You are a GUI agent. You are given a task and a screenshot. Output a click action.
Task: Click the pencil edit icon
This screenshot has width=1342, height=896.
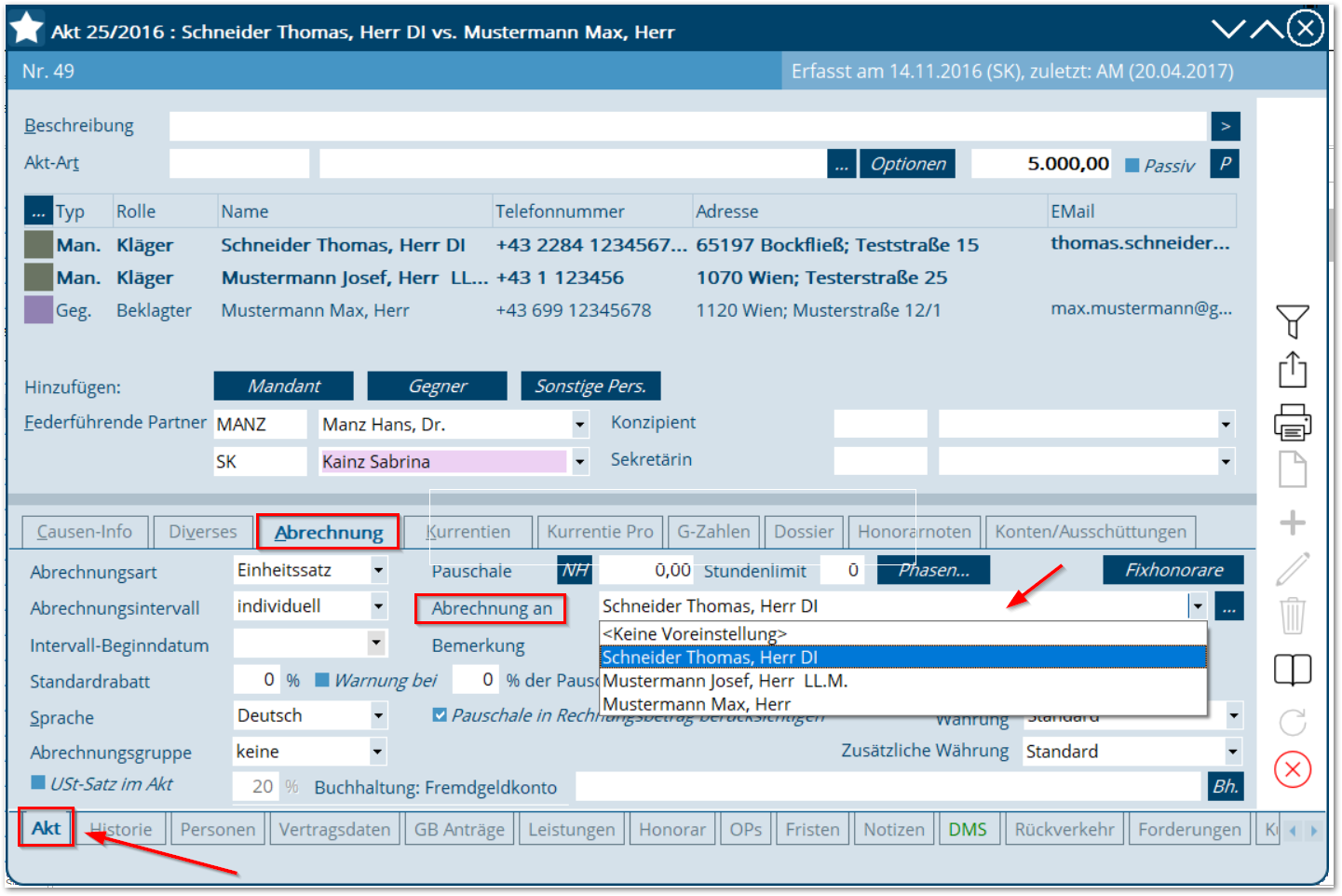click(1292, 568)
